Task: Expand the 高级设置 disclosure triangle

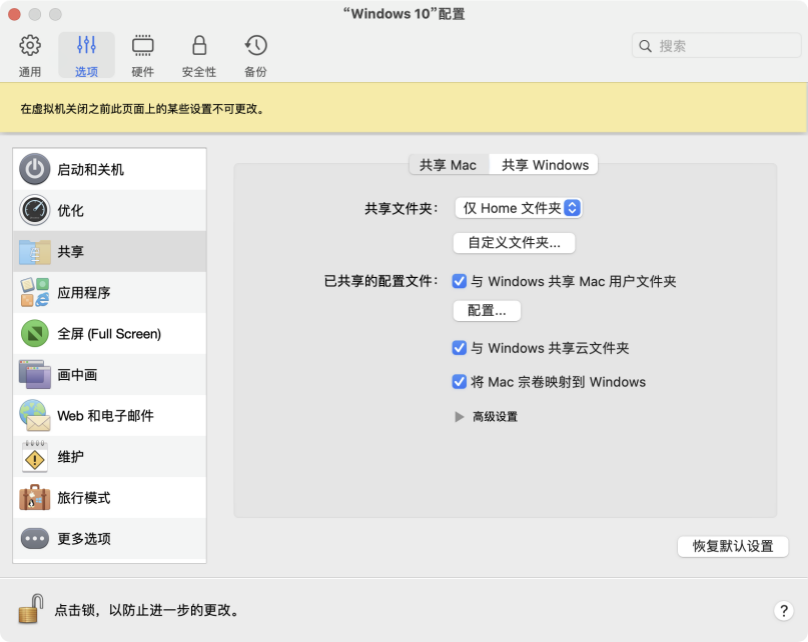Action: 459,416
